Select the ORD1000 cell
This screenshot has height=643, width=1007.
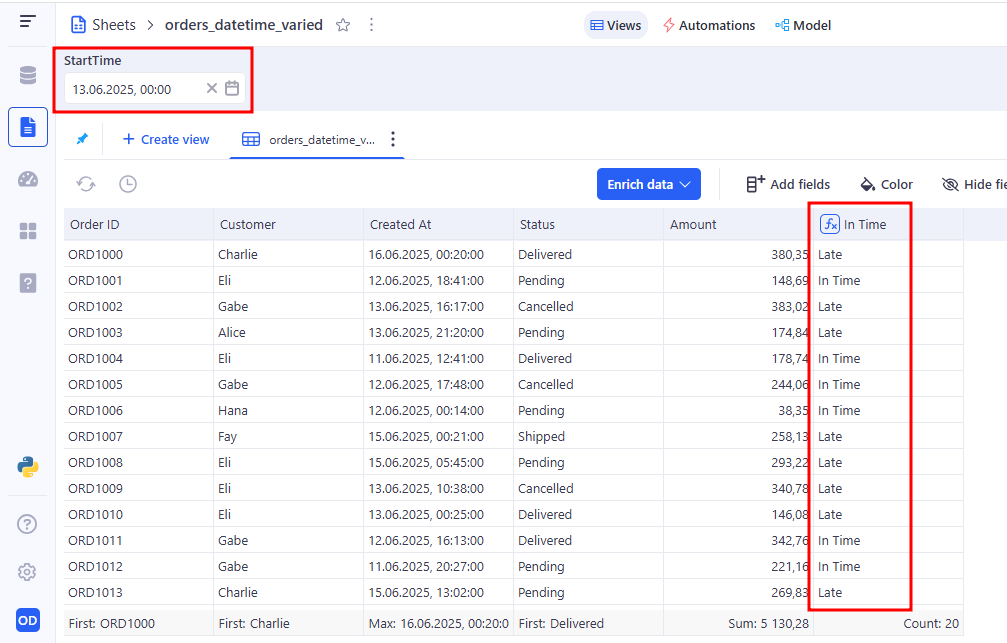(x=139, y=254)
